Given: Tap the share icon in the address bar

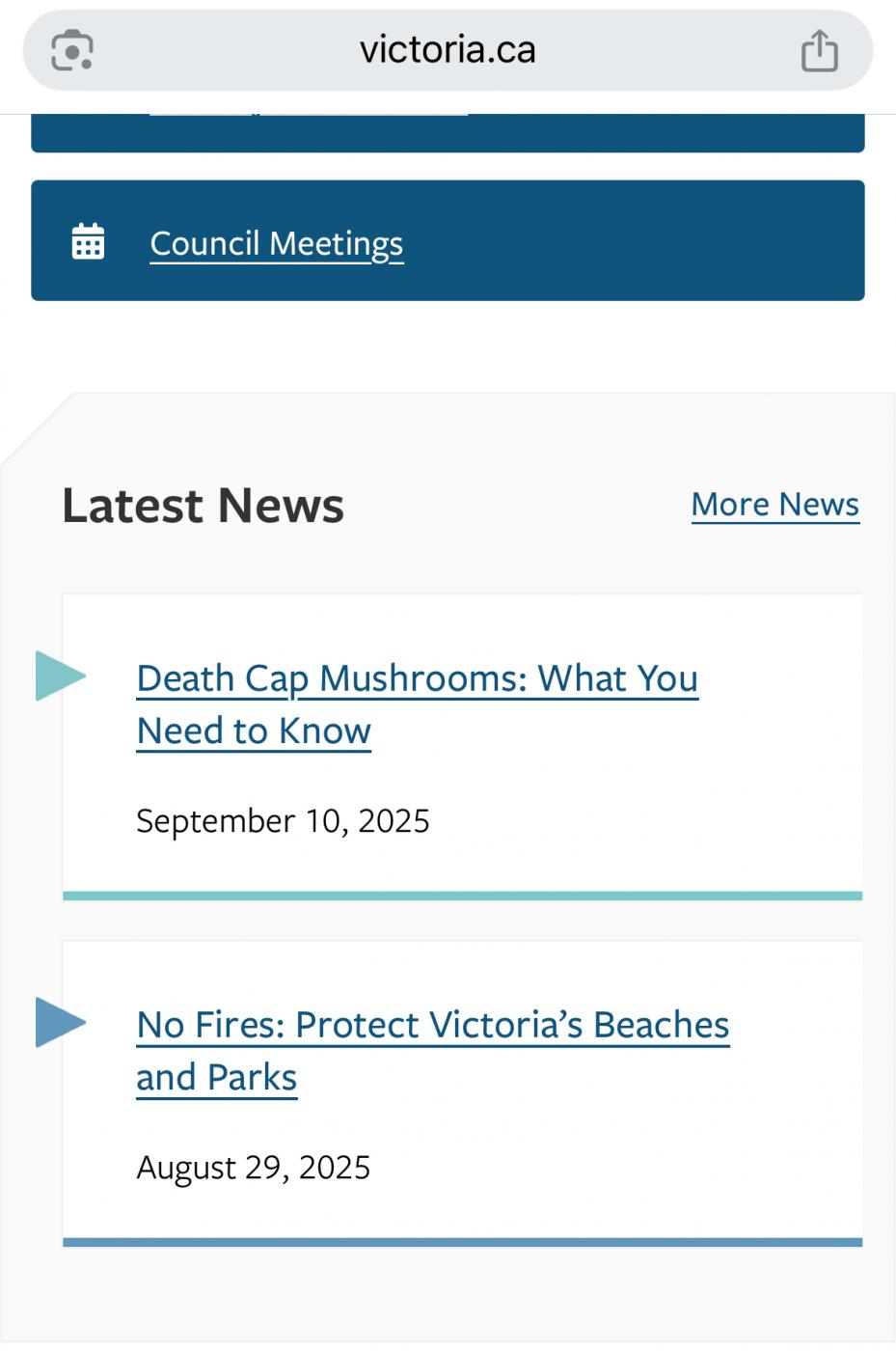Looking at the screenshot, I should click(819, 51).
